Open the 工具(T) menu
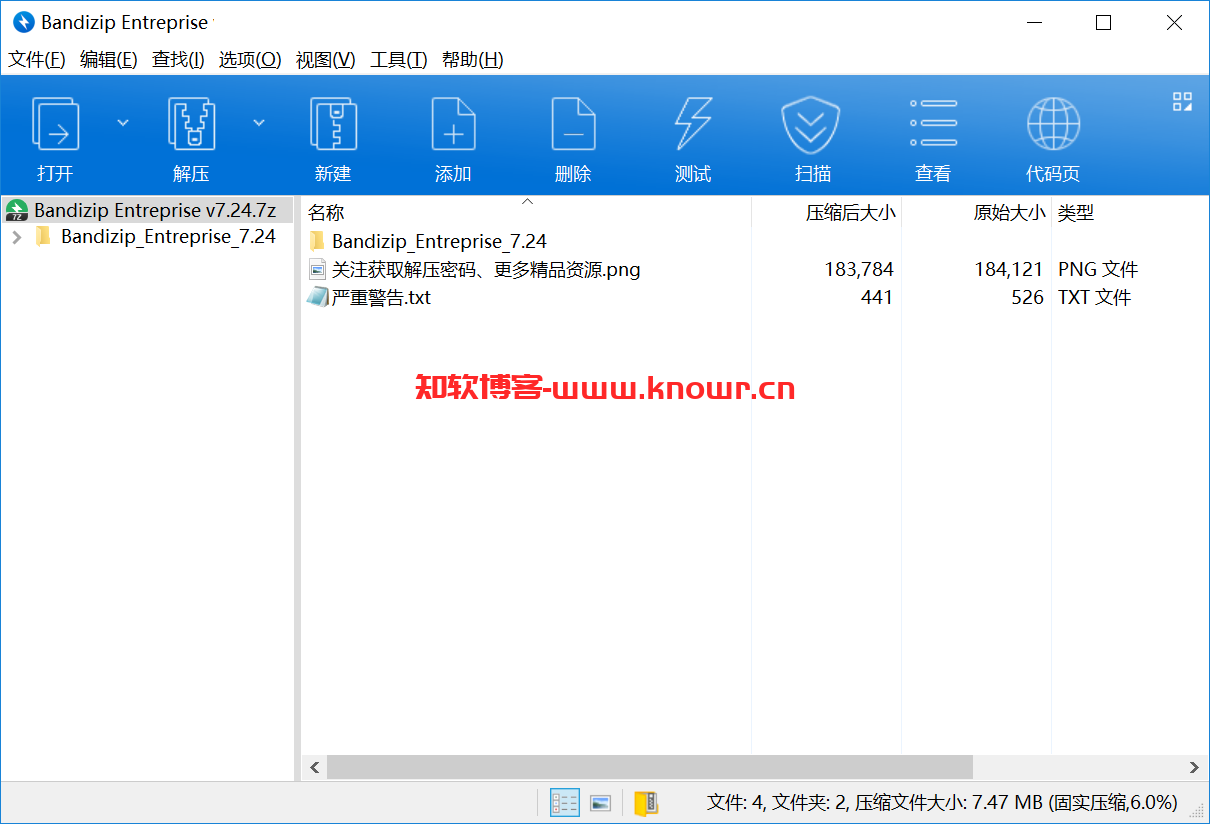The image size is (1210, 824). [x=398, y=60]
